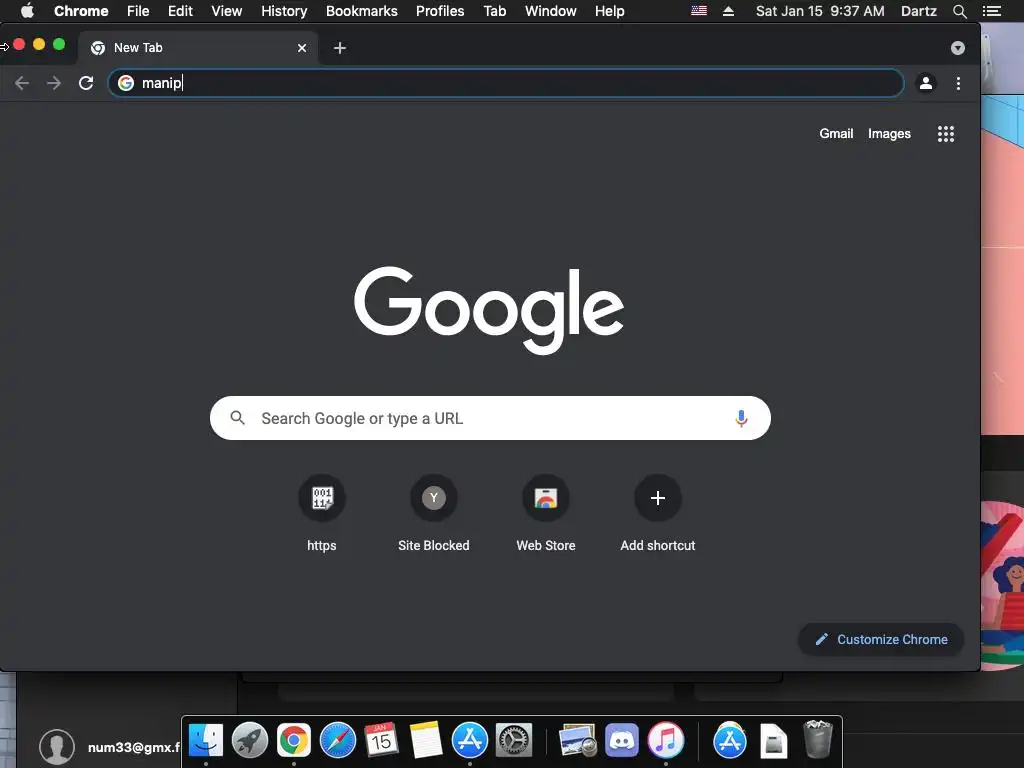The height and width of the screenshot is (768, 1024).
Task: Click the Google icon in address bar
Action: (126, 83)
